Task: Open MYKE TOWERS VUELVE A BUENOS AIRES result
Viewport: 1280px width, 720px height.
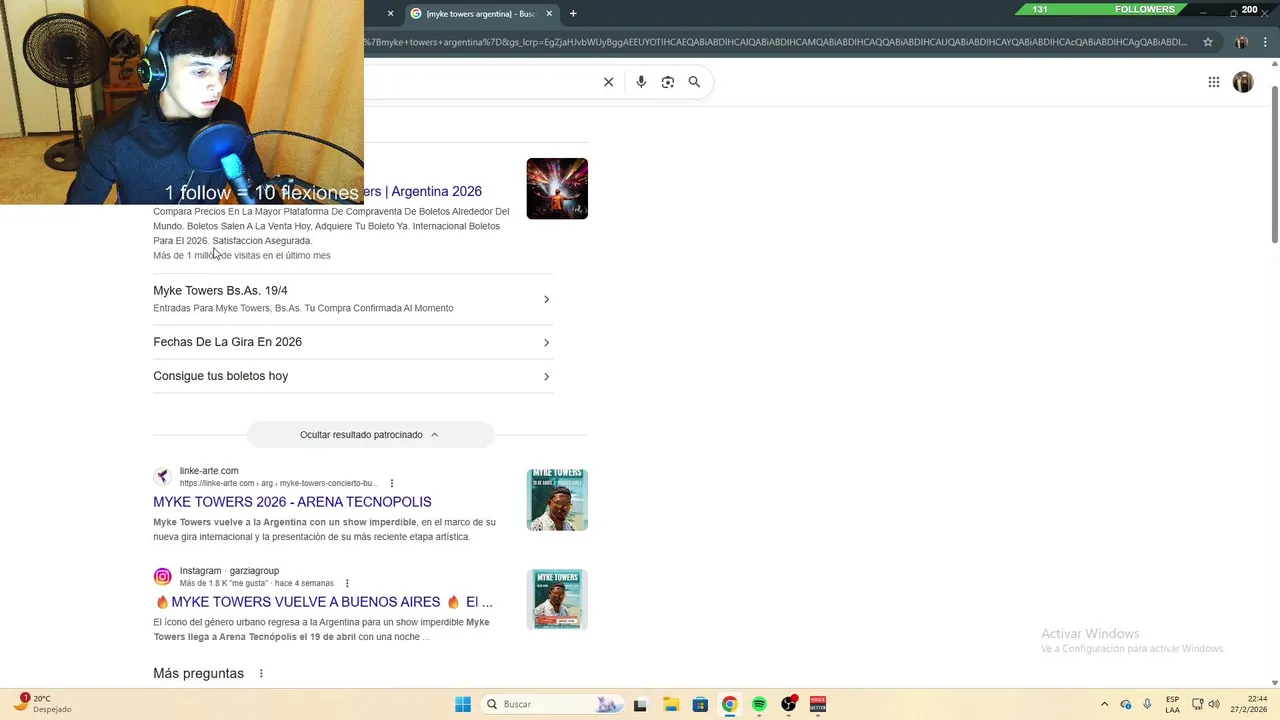Action: coord(323,602)
